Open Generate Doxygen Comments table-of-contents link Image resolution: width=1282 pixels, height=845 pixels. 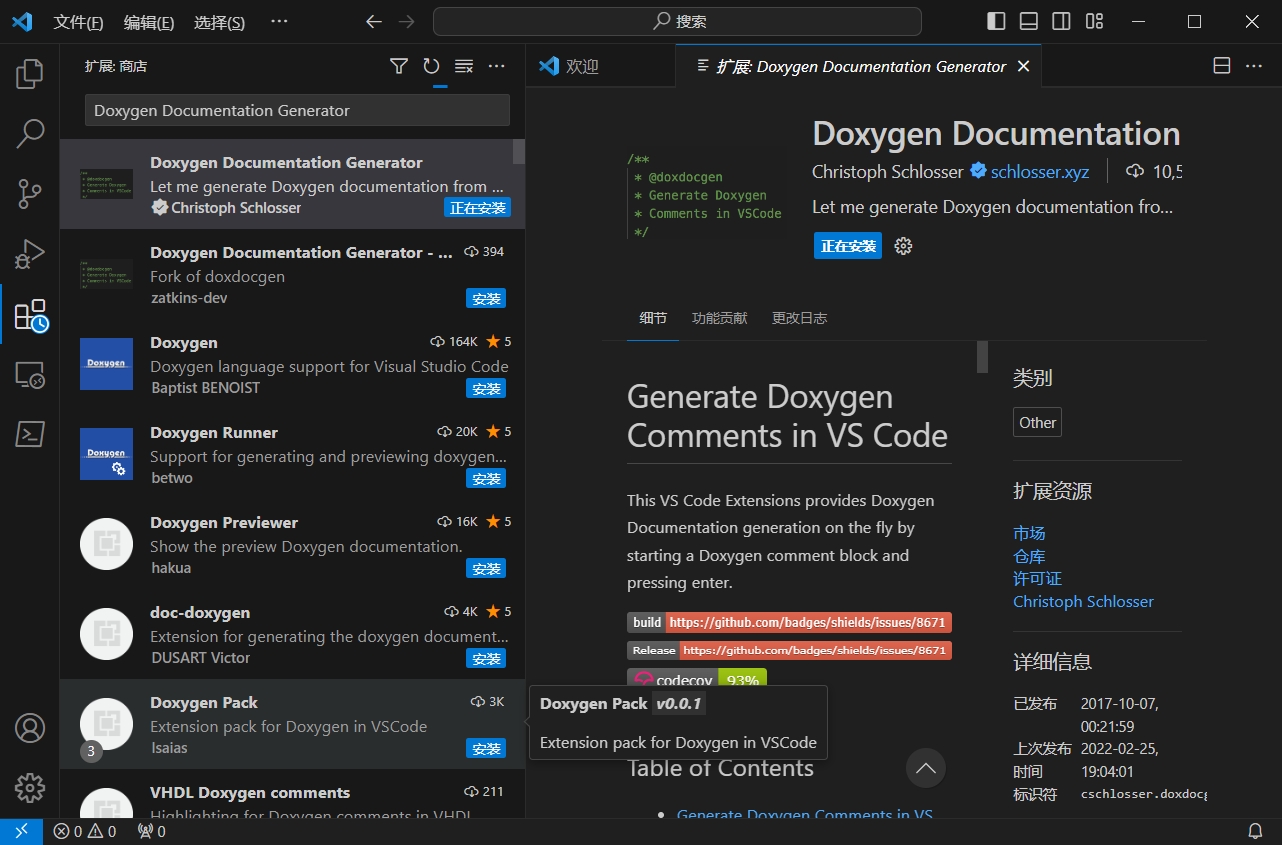(x=805, y=813)
